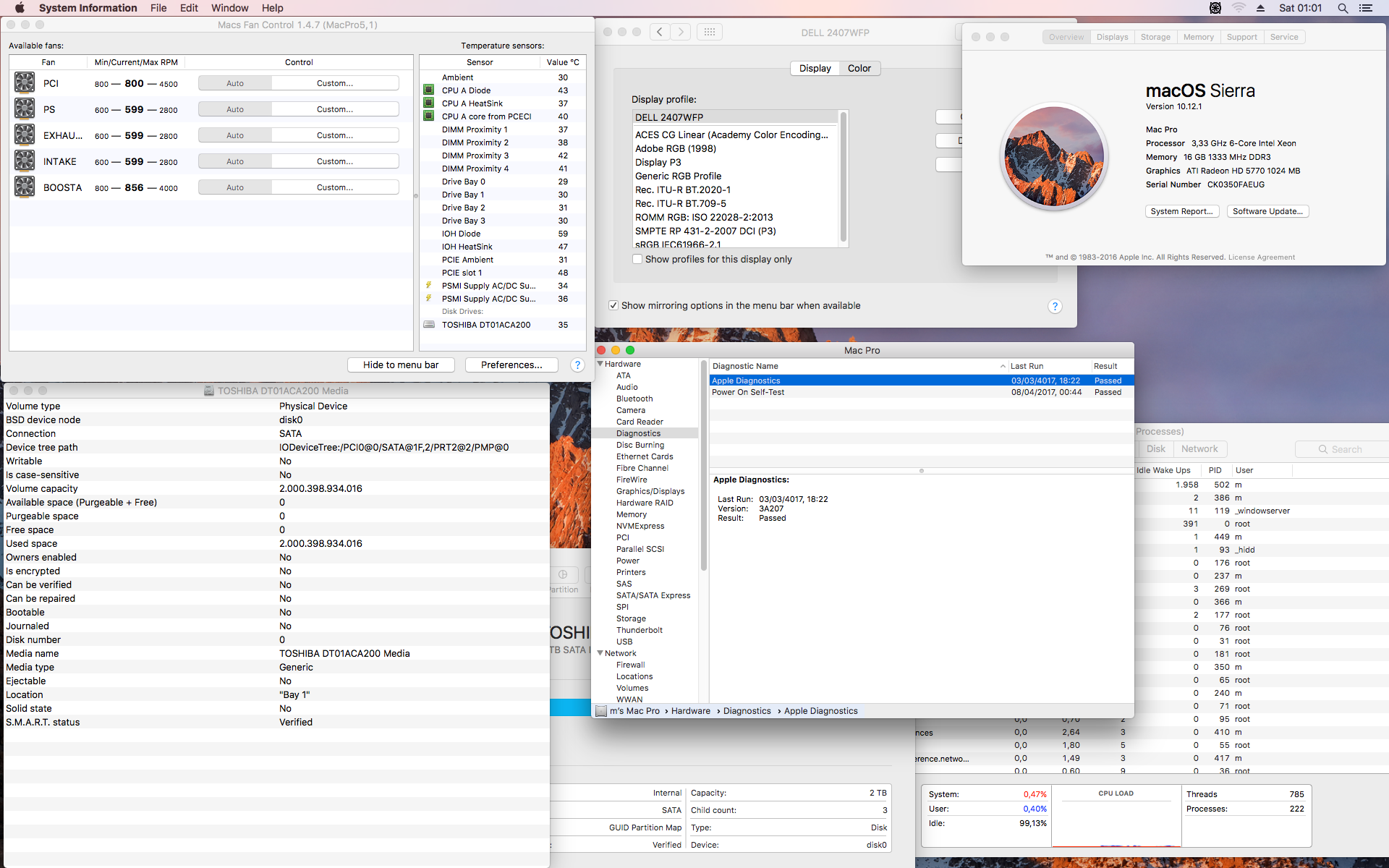Click the Wi-Fi status icon

click(1239, 8)
